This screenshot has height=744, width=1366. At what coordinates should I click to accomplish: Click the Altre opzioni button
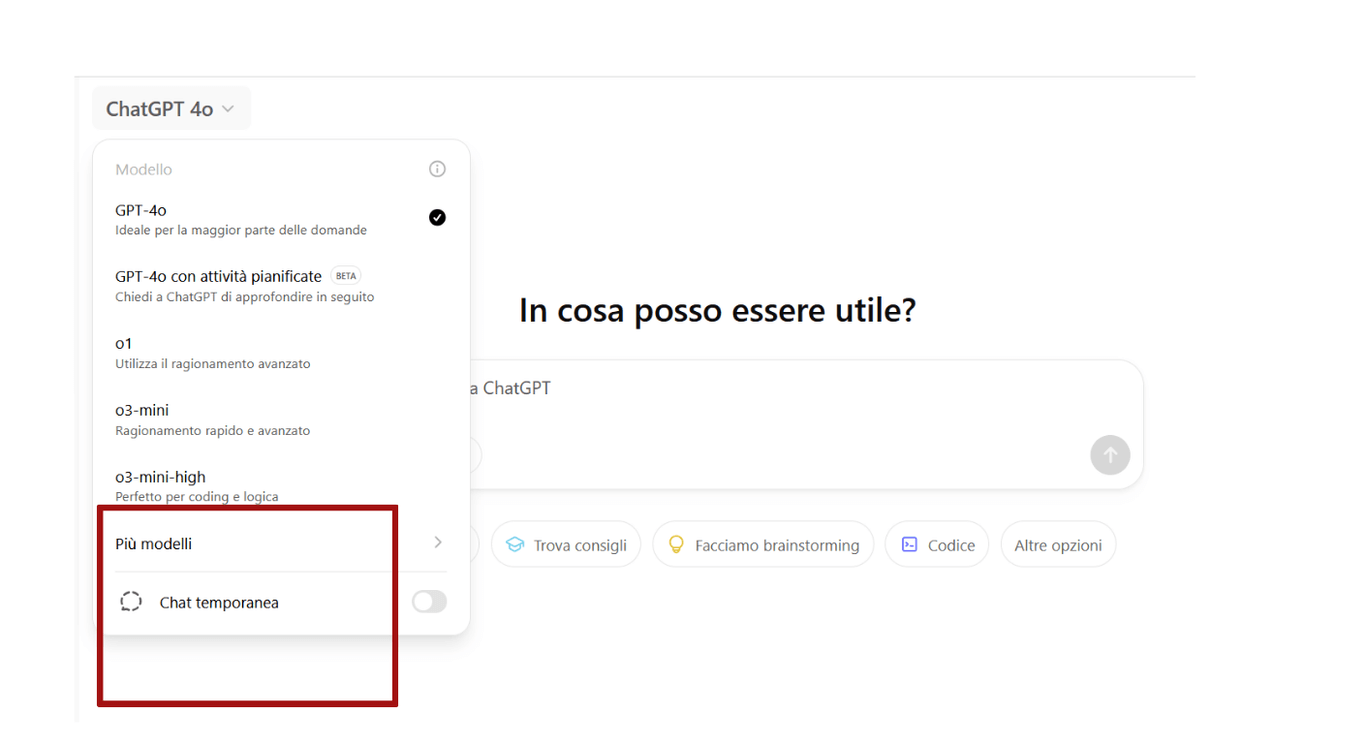pyautogui.click(x=1058, y=544)
